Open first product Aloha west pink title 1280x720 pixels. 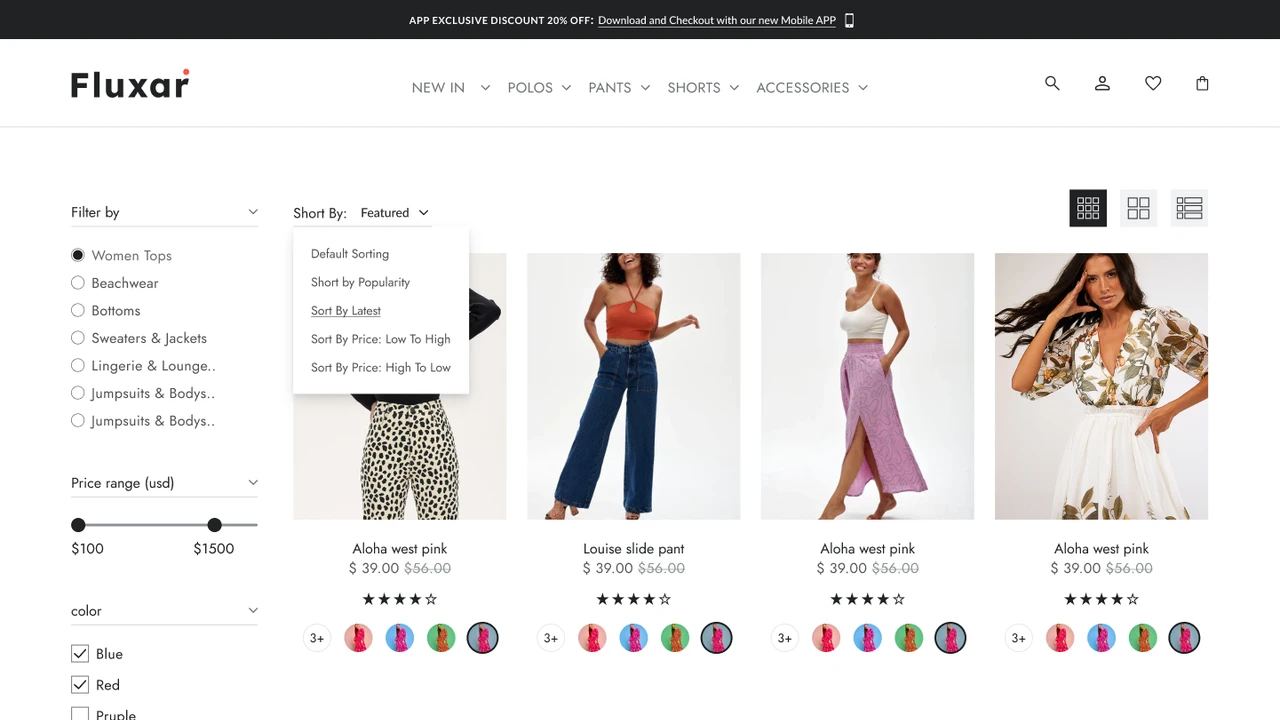(x=400, y=549)
